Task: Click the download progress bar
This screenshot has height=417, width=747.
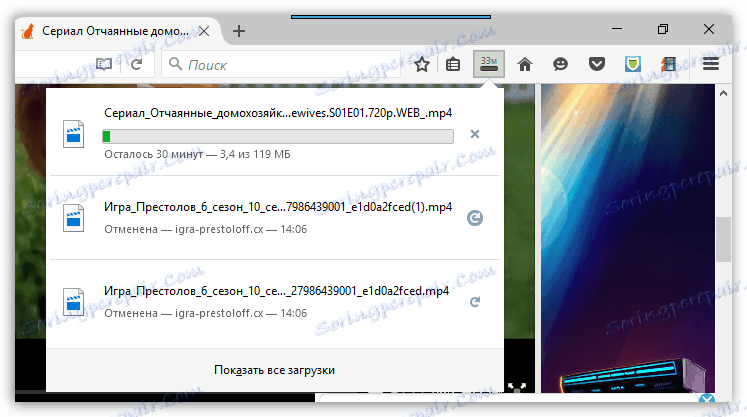Action: (x=278, y=136)
